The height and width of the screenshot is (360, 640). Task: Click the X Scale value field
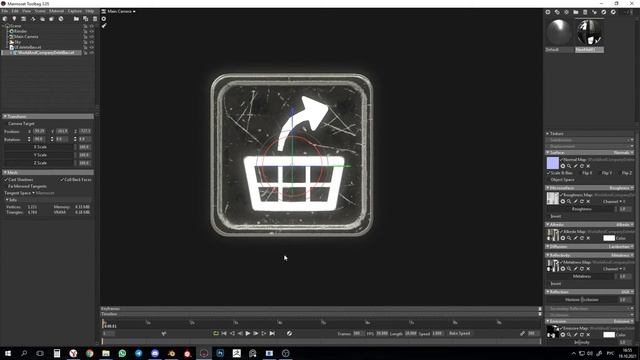pyautogui.click(x=84, y=147)
